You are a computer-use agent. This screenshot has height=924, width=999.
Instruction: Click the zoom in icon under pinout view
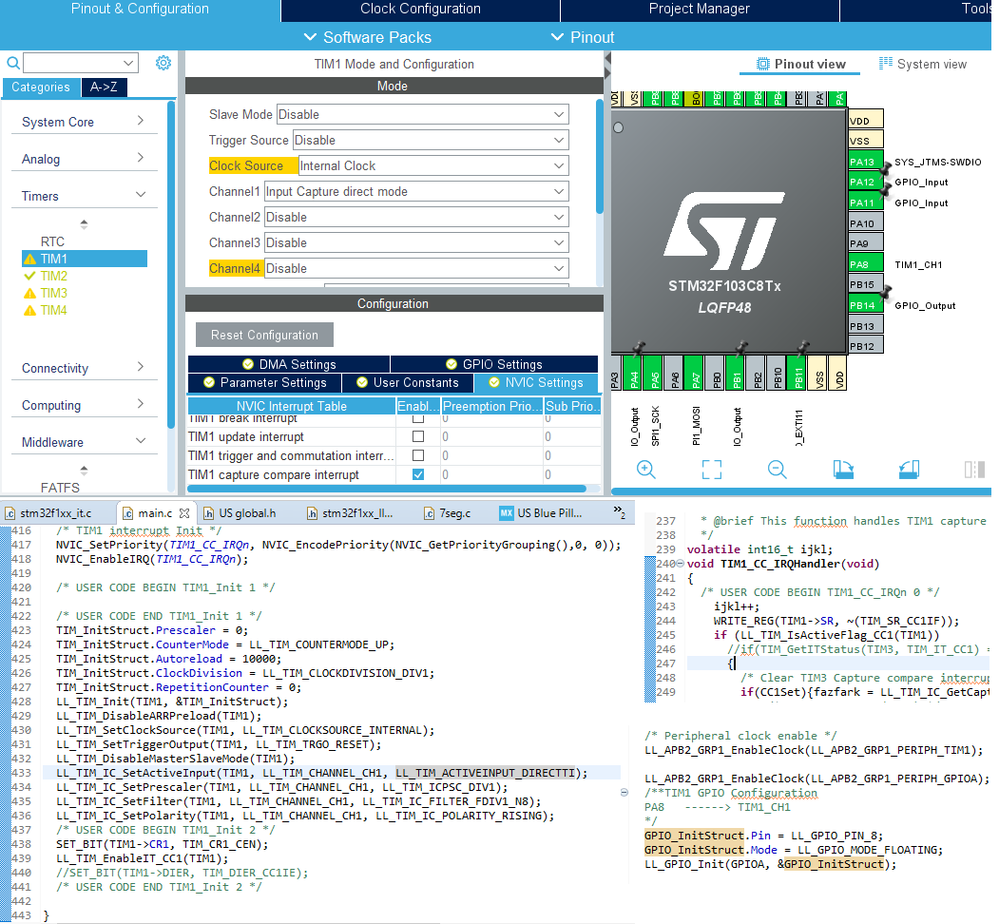(x=646, y=470)
